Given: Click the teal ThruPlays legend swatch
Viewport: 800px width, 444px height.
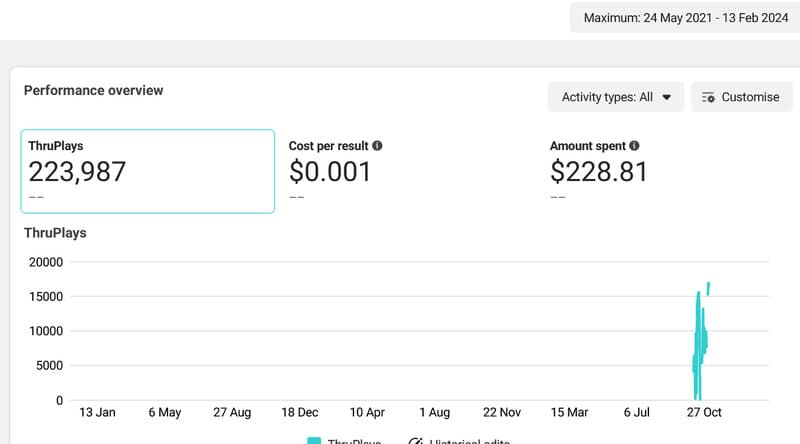Looking at the screenshot, I should point(314,441).
